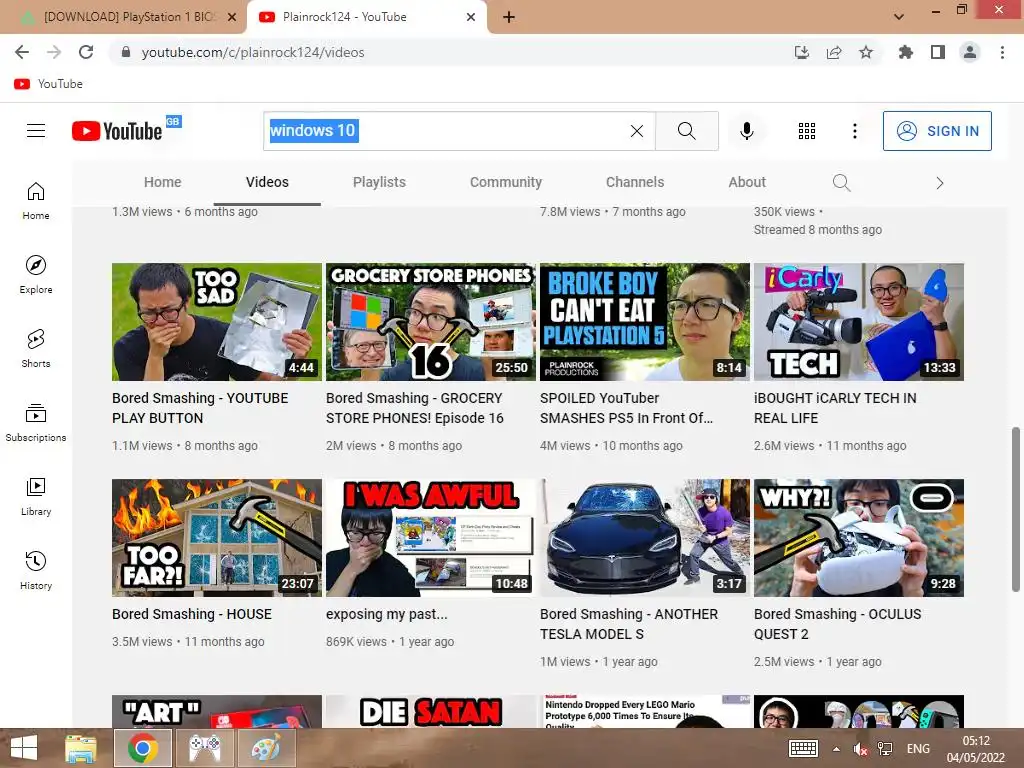
Task: Click title 'SPOILED YouTuber SMASHES PS5'
Action: (x=626, y=408)
